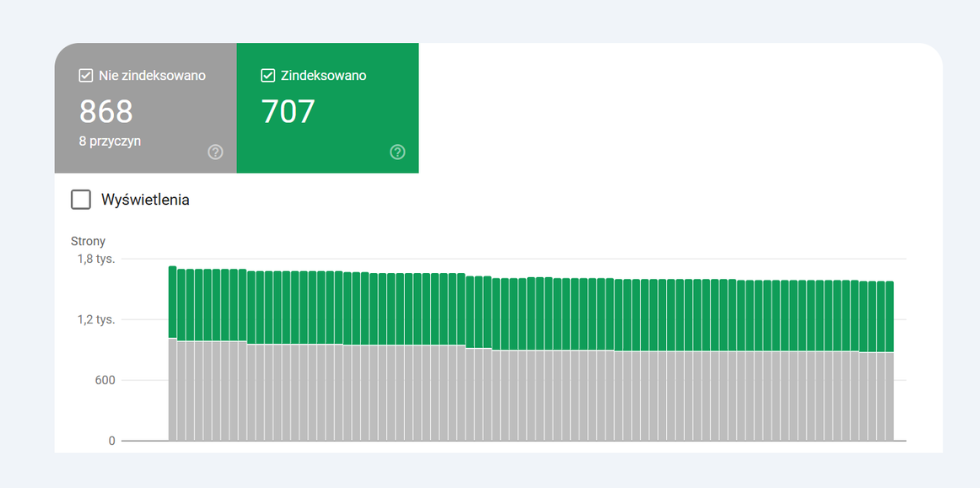This screenshot has height=488, width=980.
Task: Click the Nie zindeksowano label text
Action: coord(152,75)
